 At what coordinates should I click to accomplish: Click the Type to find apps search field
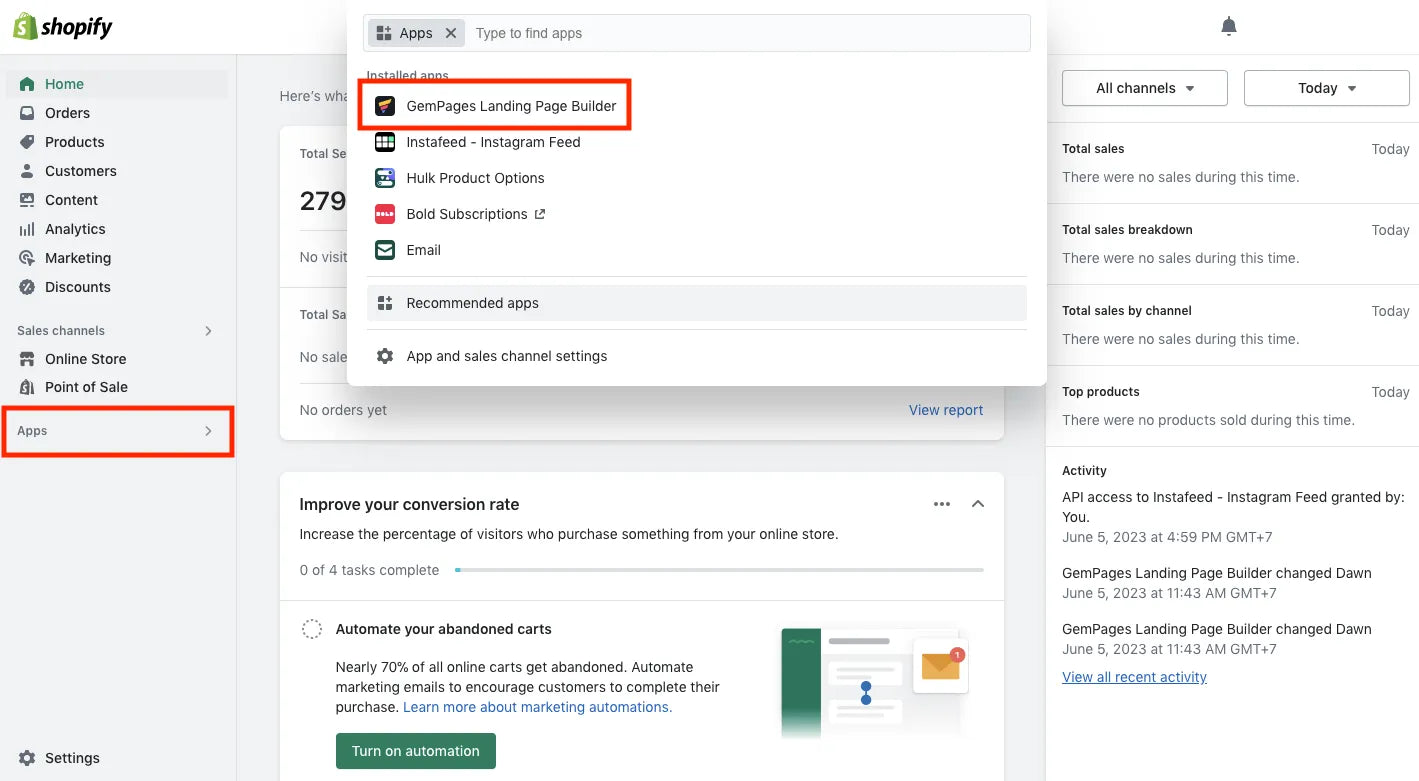click(748, 33)
